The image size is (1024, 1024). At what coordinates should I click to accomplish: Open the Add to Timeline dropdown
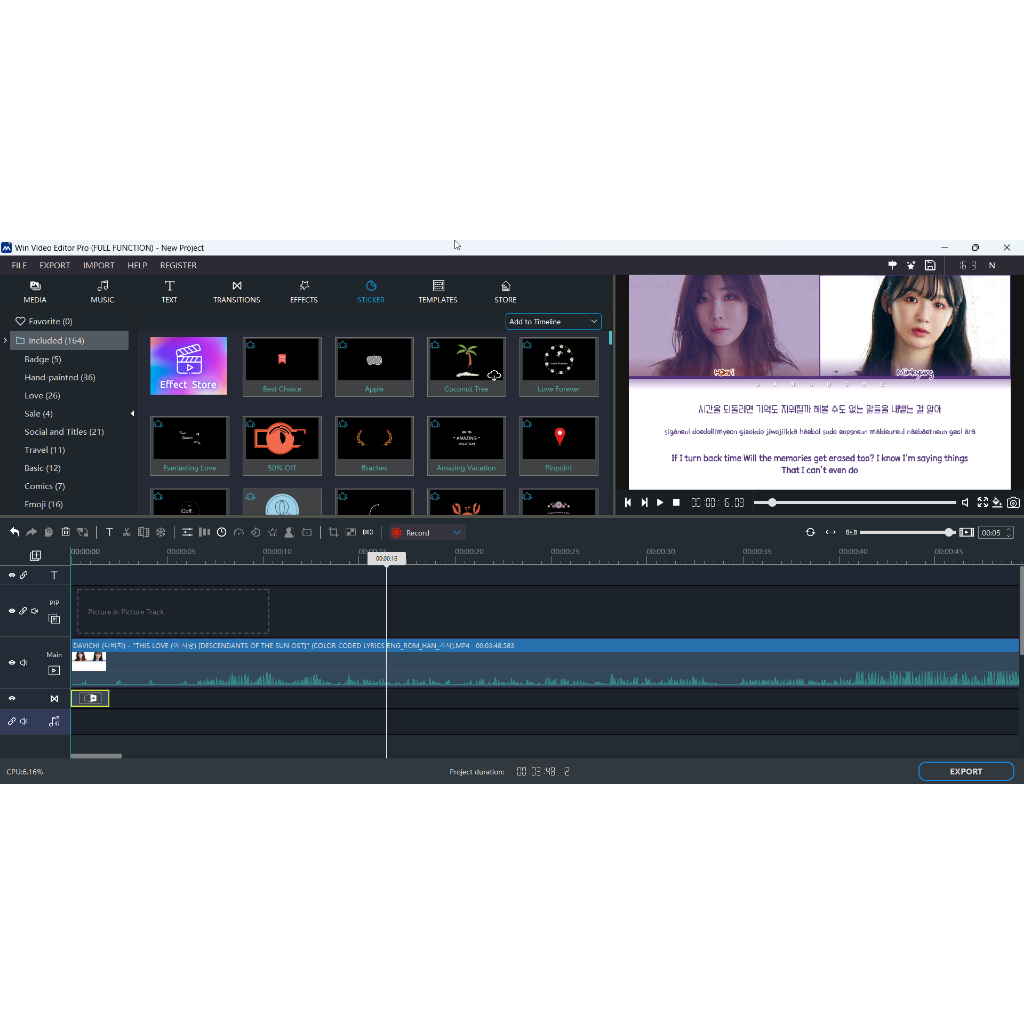[554, 321]
